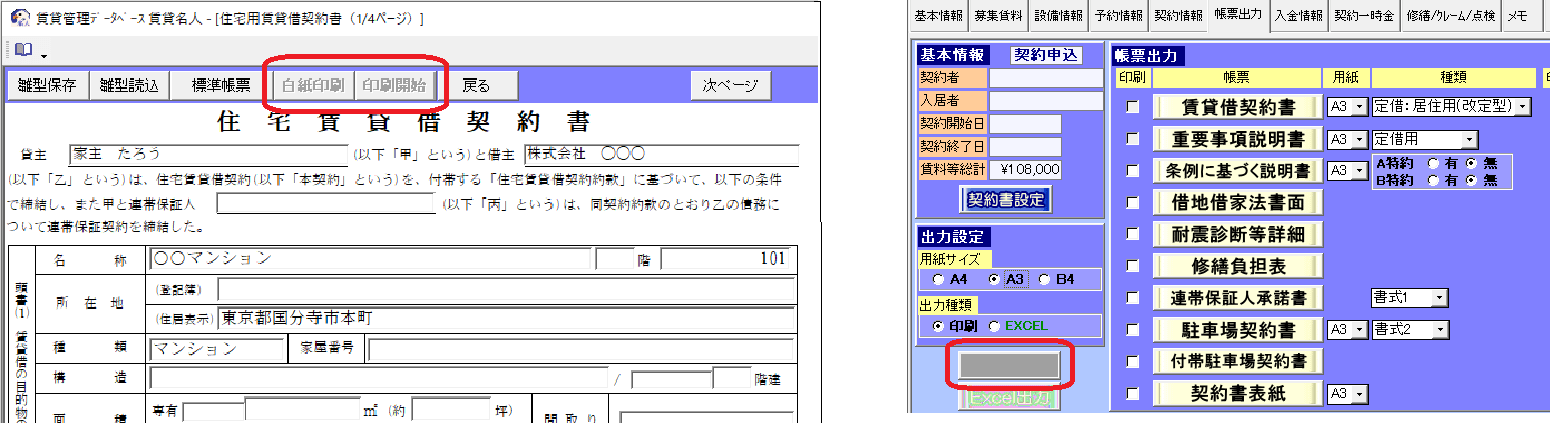Click the book icon in the toolbar
Screen dimensions: 1551x423
23,50
